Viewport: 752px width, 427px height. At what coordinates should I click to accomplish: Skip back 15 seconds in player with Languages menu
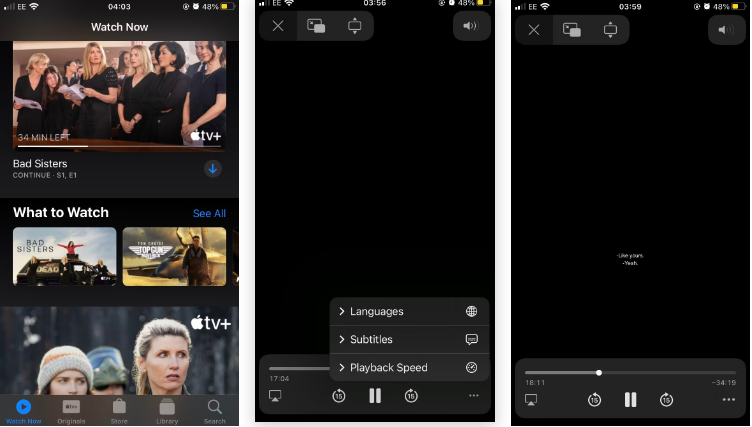click(339, 396)
